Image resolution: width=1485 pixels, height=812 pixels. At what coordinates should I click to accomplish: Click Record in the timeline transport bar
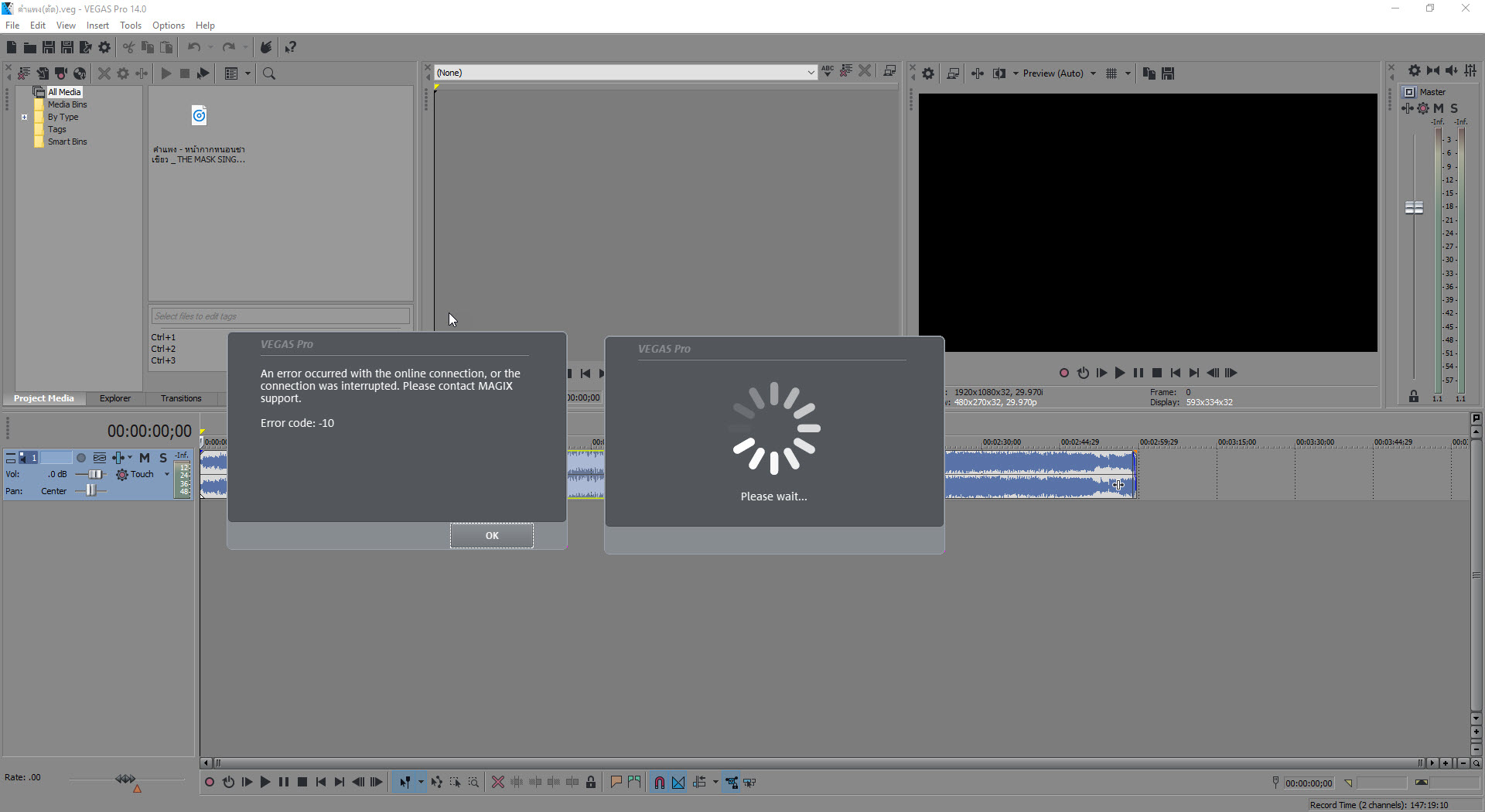(x=210, y=783)
